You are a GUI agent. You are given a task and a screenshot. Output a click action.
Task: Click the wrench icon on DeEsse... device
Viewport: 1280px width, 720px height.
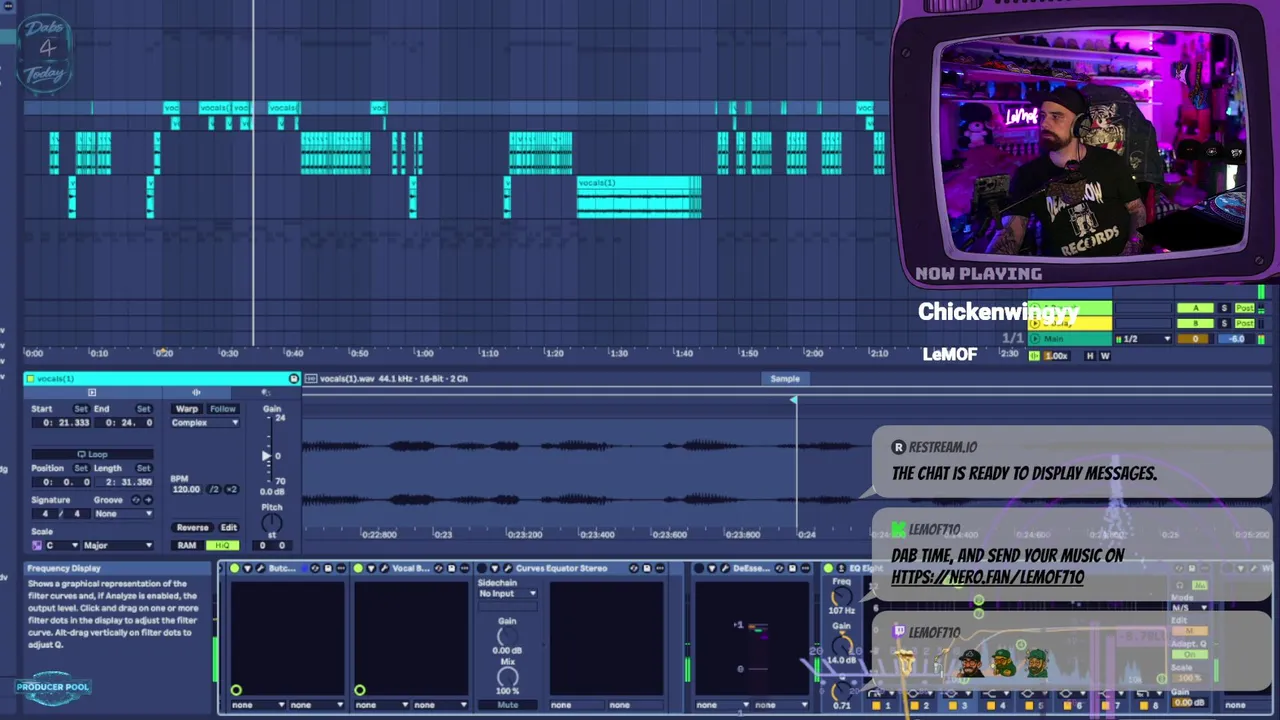click(x=723, y=568)
